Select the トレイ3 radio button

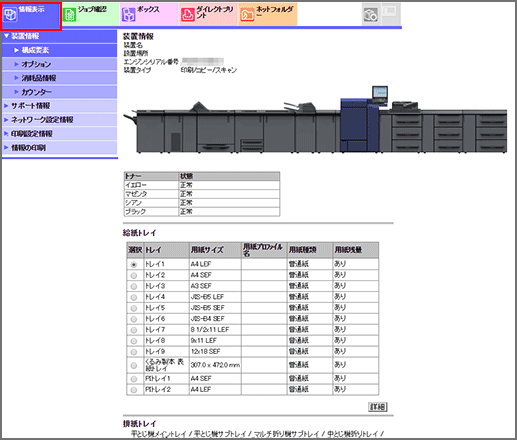pos(134,286)
